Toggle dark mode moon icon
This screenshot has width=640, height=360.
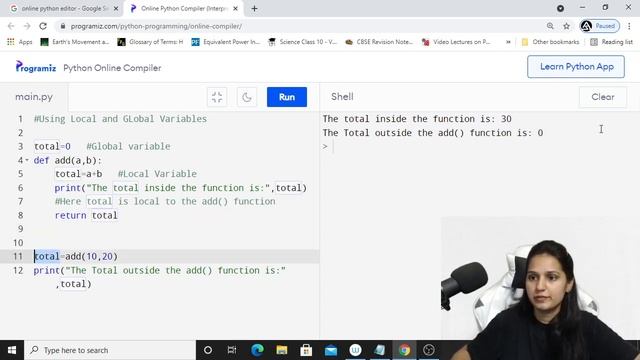247,97
